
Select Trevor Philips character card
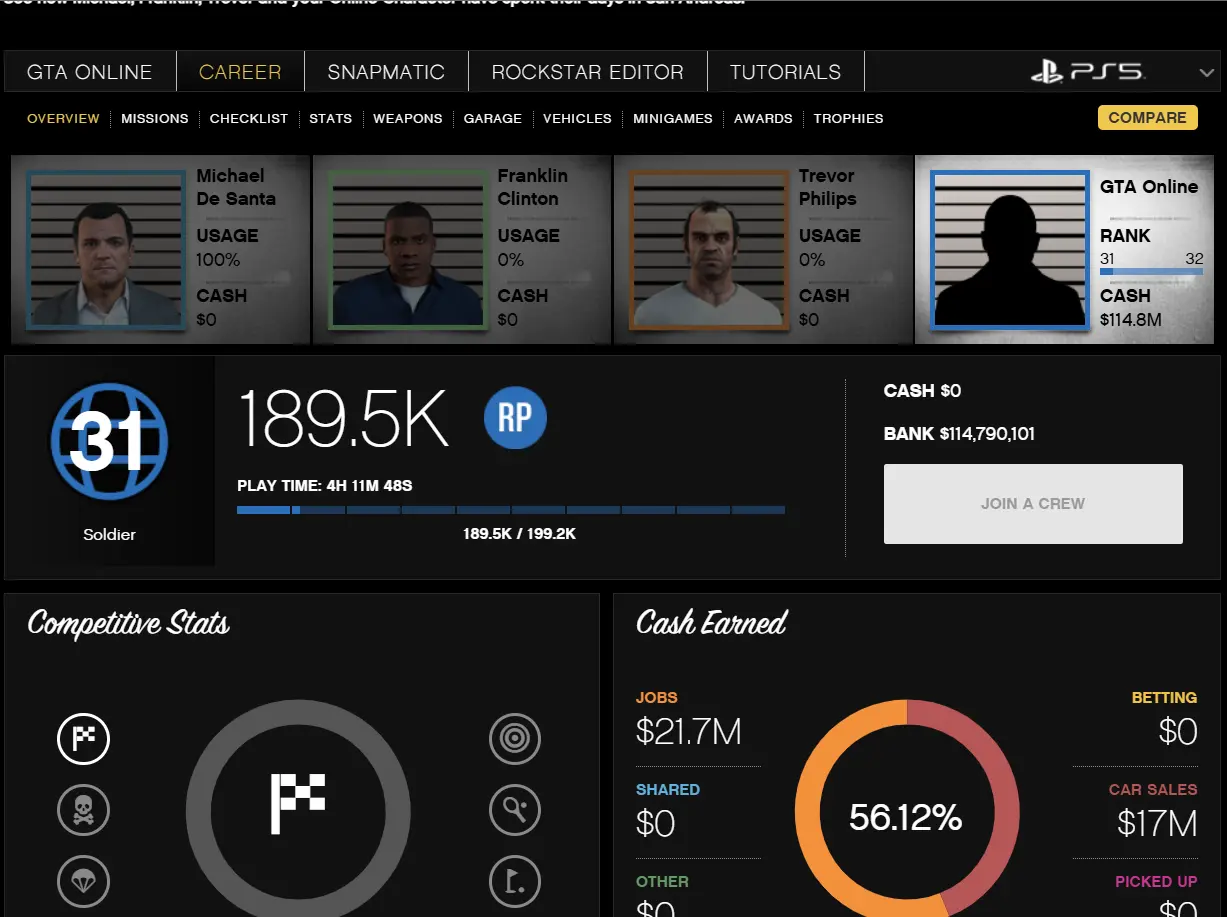point(762,250)
